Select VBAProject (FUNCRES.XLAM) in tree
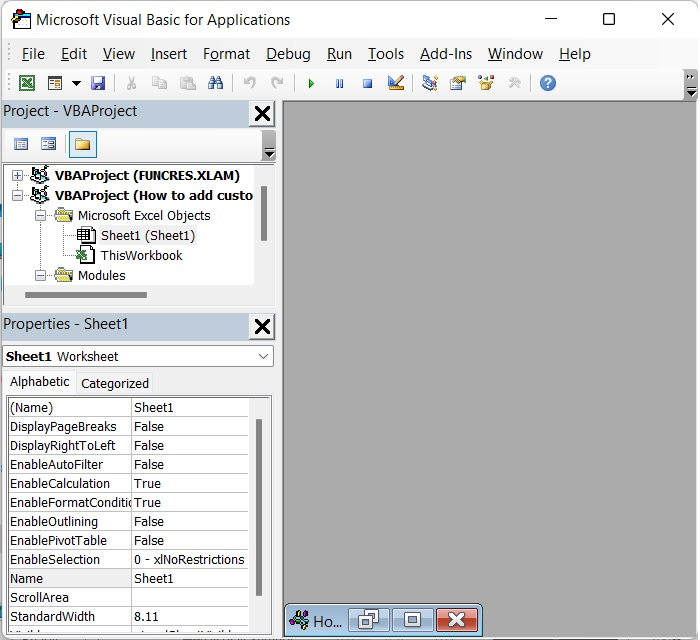700x640 pixels. 147,175
